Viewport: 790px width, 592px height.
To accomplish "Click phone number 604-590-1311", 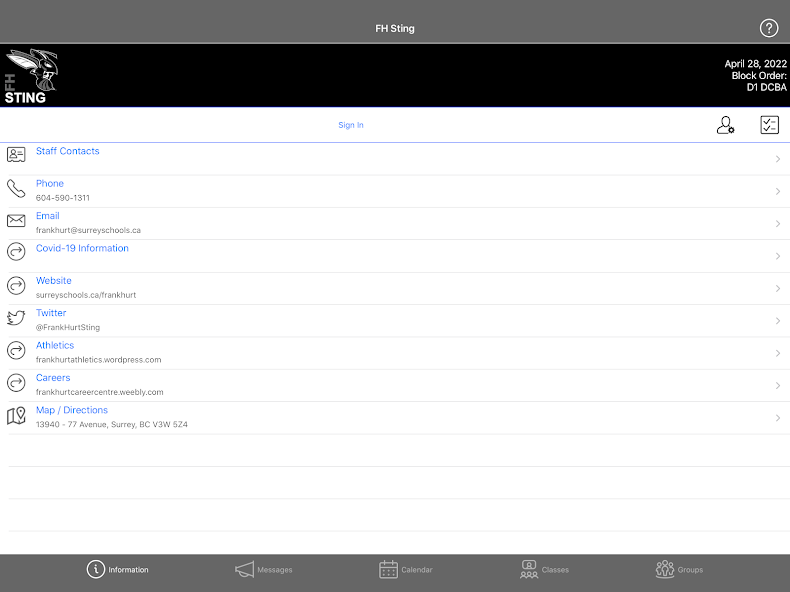I will coord(62,198).
